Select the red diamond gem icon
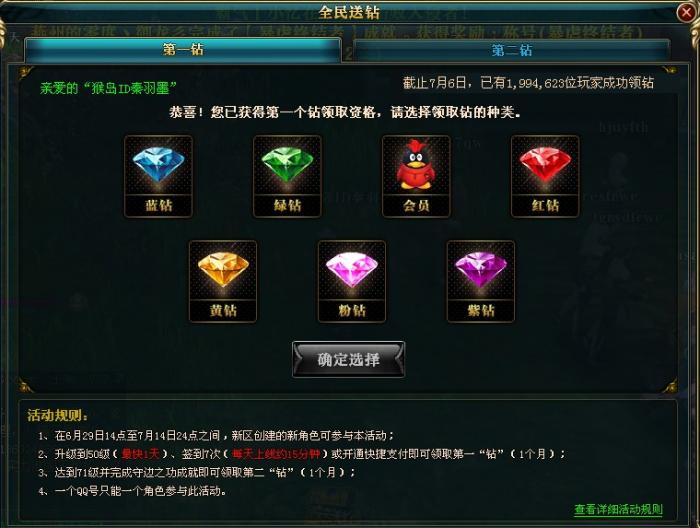This screenshot has width=700, height=528. pyautogui.click(x=545, y=164)
